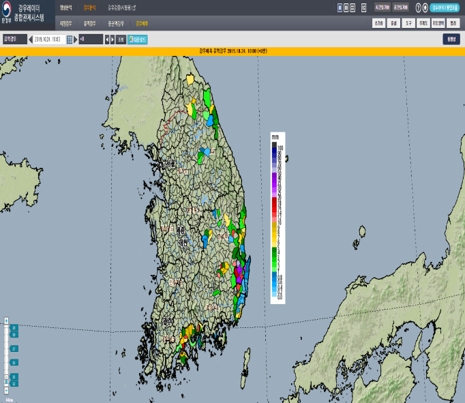The image size is (465, 403).
Task: Click the zoom-in button atop the zoom slider
Action: (6, 321)
